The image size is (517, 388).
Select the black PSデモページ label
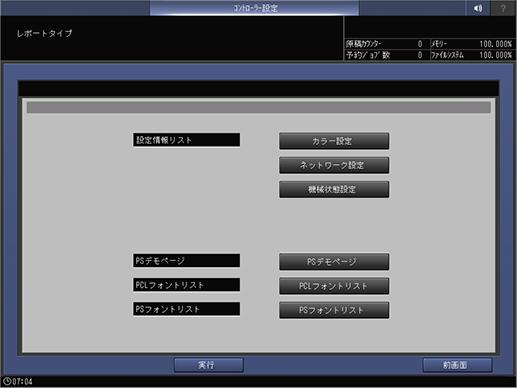pos(186,261)
